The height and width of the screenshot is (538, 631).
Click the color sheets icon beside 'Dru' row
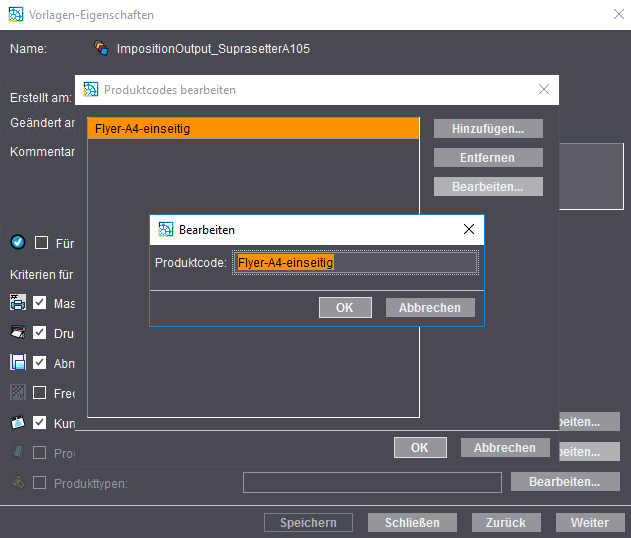click(x=17, y=332)
